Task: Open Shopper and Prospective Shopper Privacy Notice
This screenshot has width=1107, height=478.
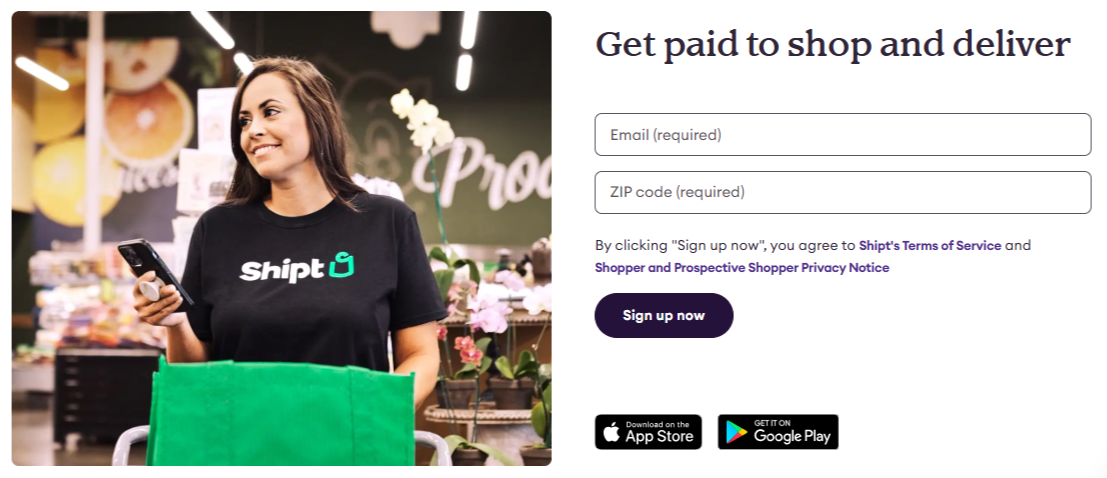Action: coord(742,268)
